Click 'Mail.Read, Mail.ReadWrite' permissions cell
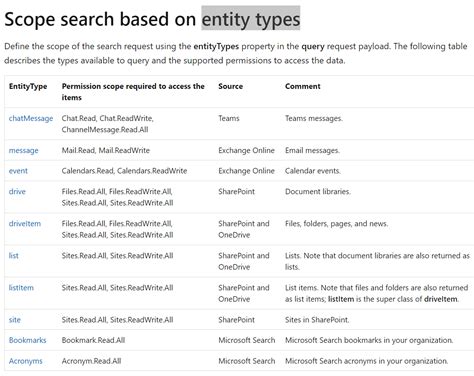474x376 pixels. pyautogui.click(x=106, y=150)
